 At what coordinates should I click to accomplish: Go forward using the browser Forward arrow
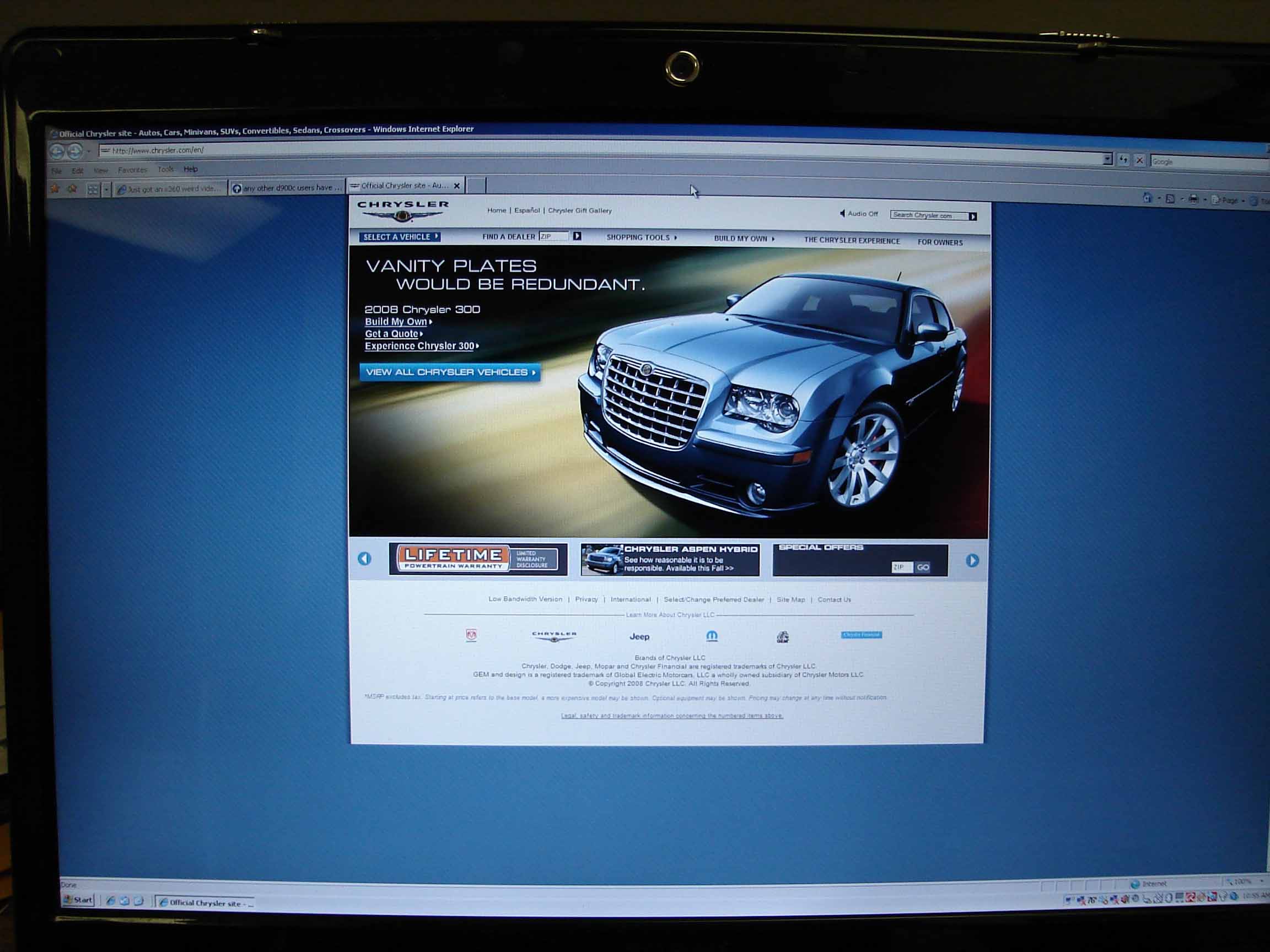pyautogui.click(x=75, y=152)
